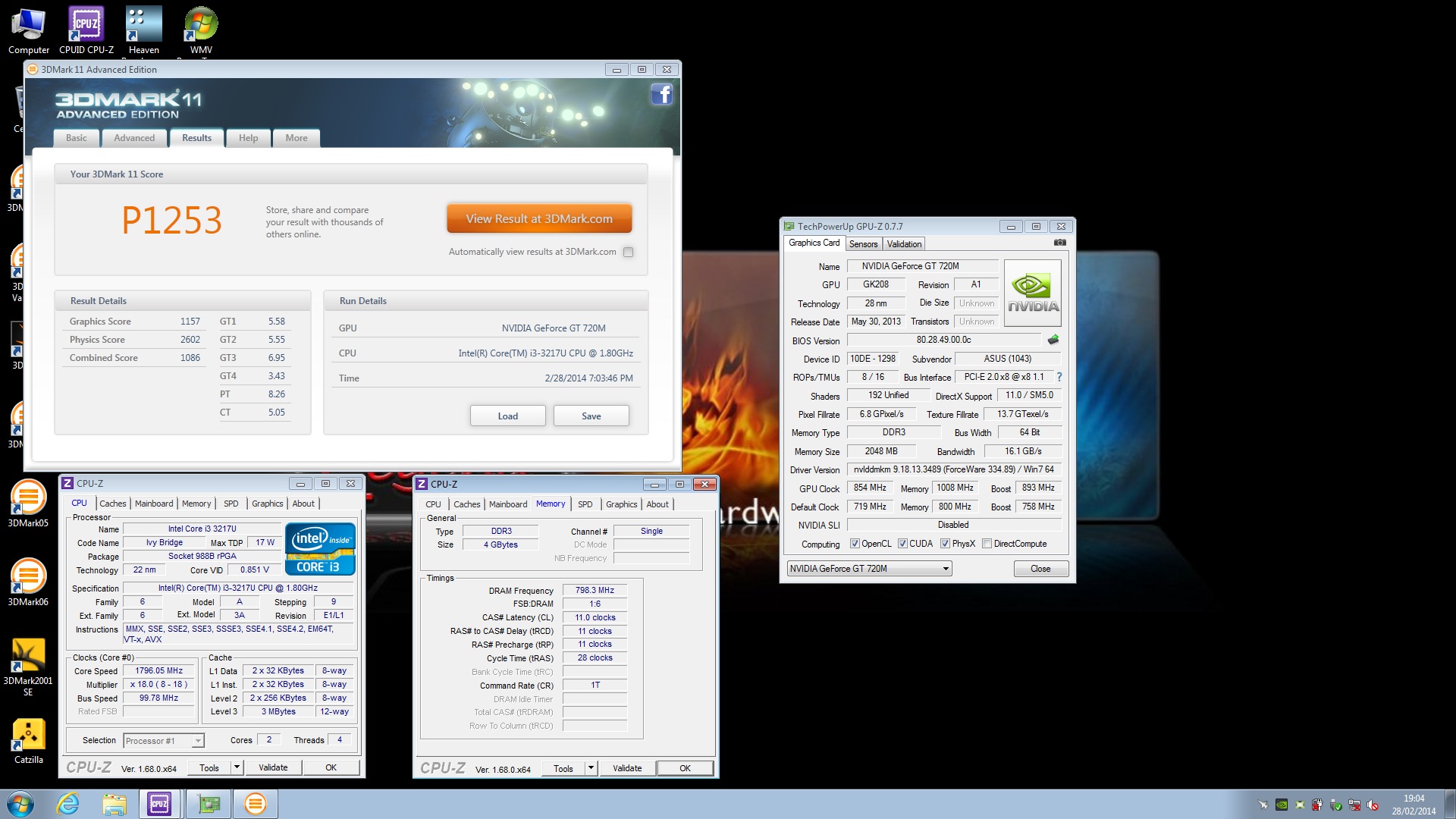Open 3DMark06 desktop shortcut
The height and width of the screenshot is (819, 1456).
pos(28,582)
